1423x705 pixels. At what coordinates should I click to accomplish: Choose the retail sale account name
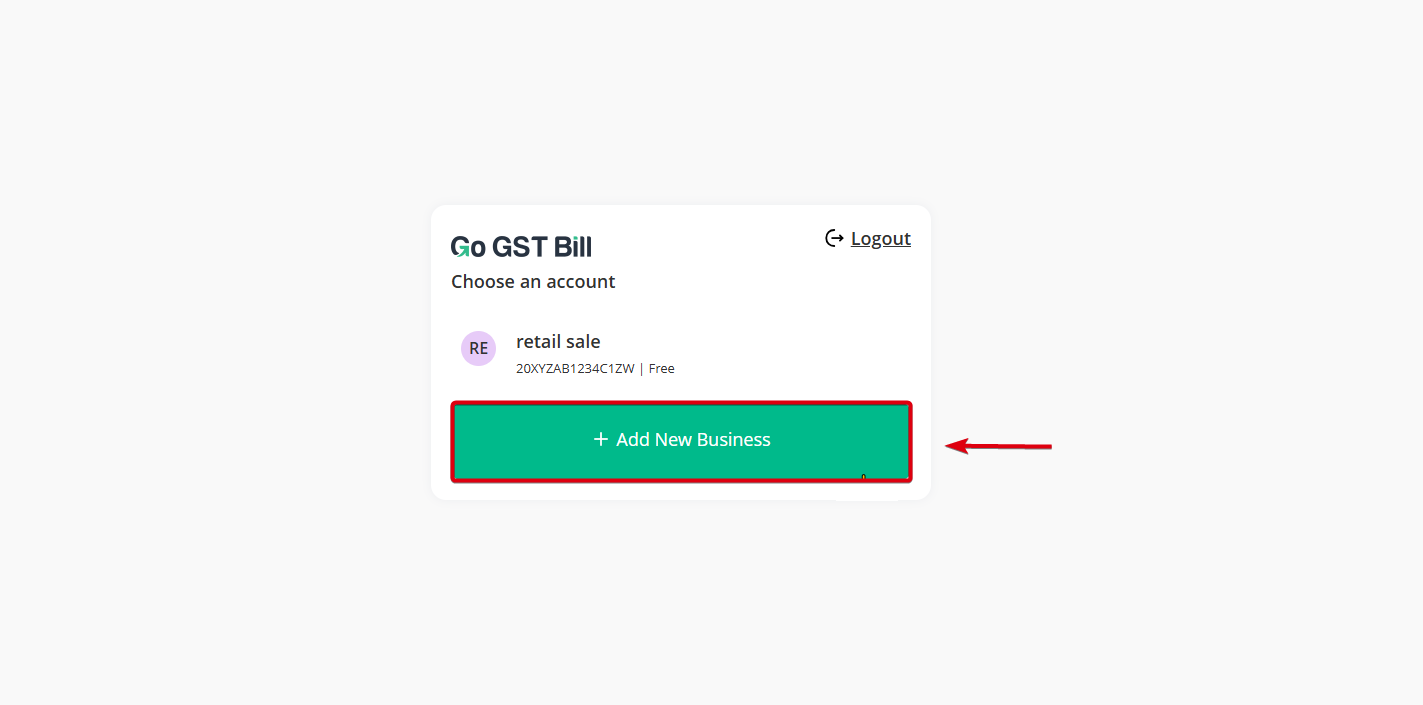tap(558, 342)
